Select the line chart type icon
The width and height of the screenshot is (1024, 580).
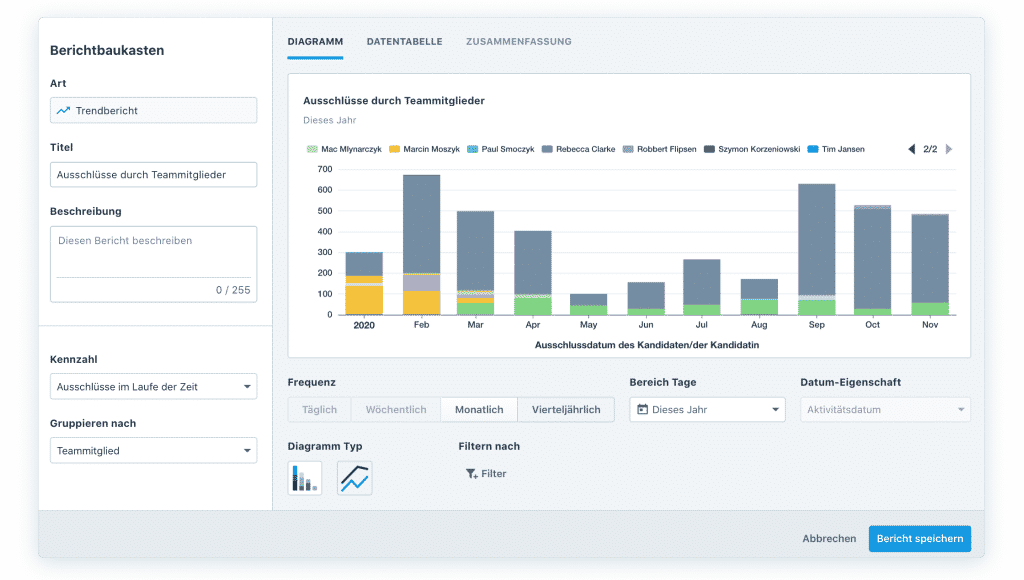click(x=354, y=478)
